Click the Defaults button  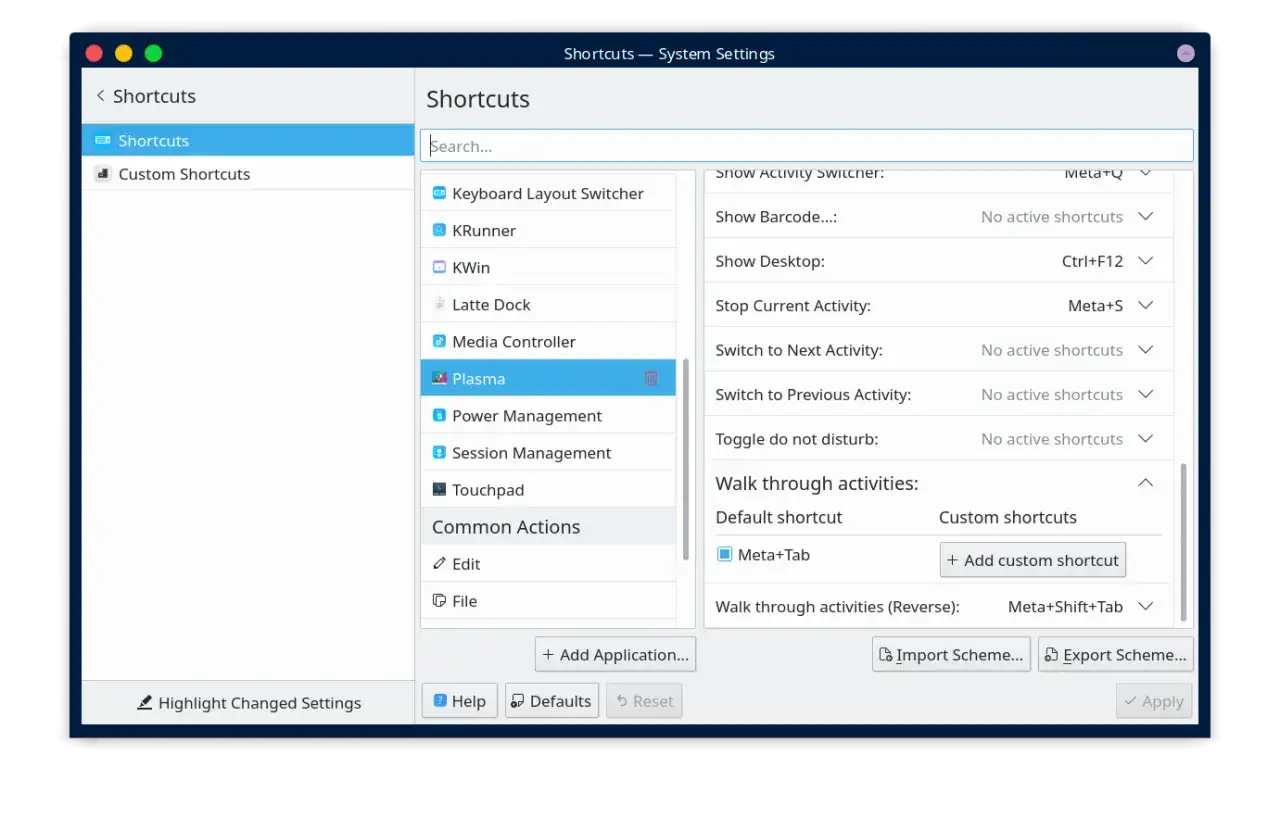(552, 701)
